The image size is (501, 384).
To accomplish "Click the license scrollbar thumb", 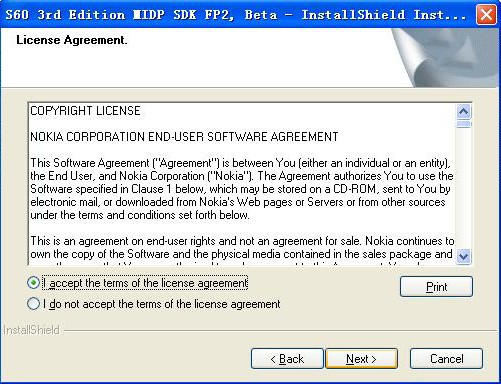I will pyautogui.click(x=463, y=124).
